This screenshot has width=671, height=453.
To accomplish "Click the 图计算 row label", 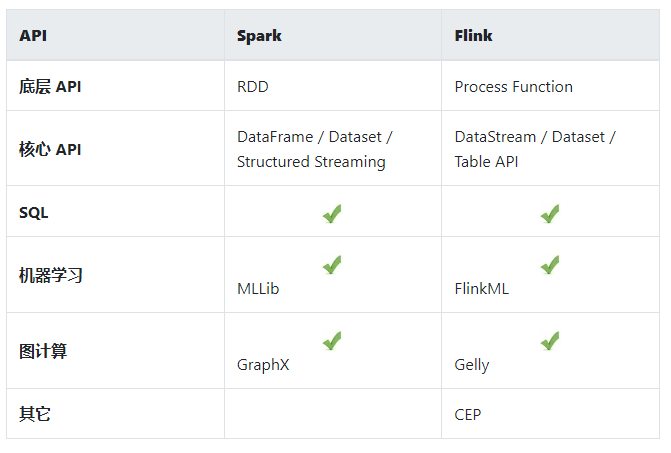I will click(x=43, y=351).
